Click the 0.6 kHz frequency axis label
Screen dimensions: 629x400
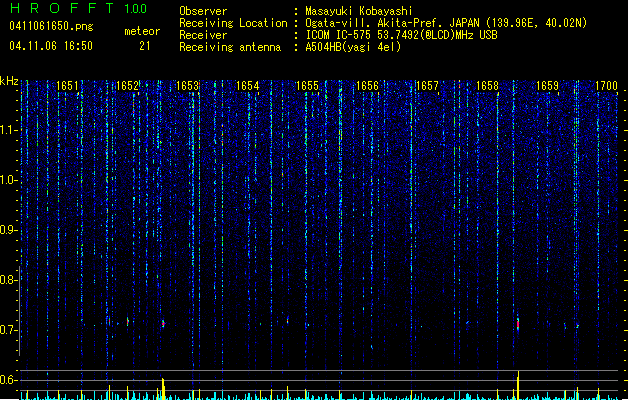(9, 380)
